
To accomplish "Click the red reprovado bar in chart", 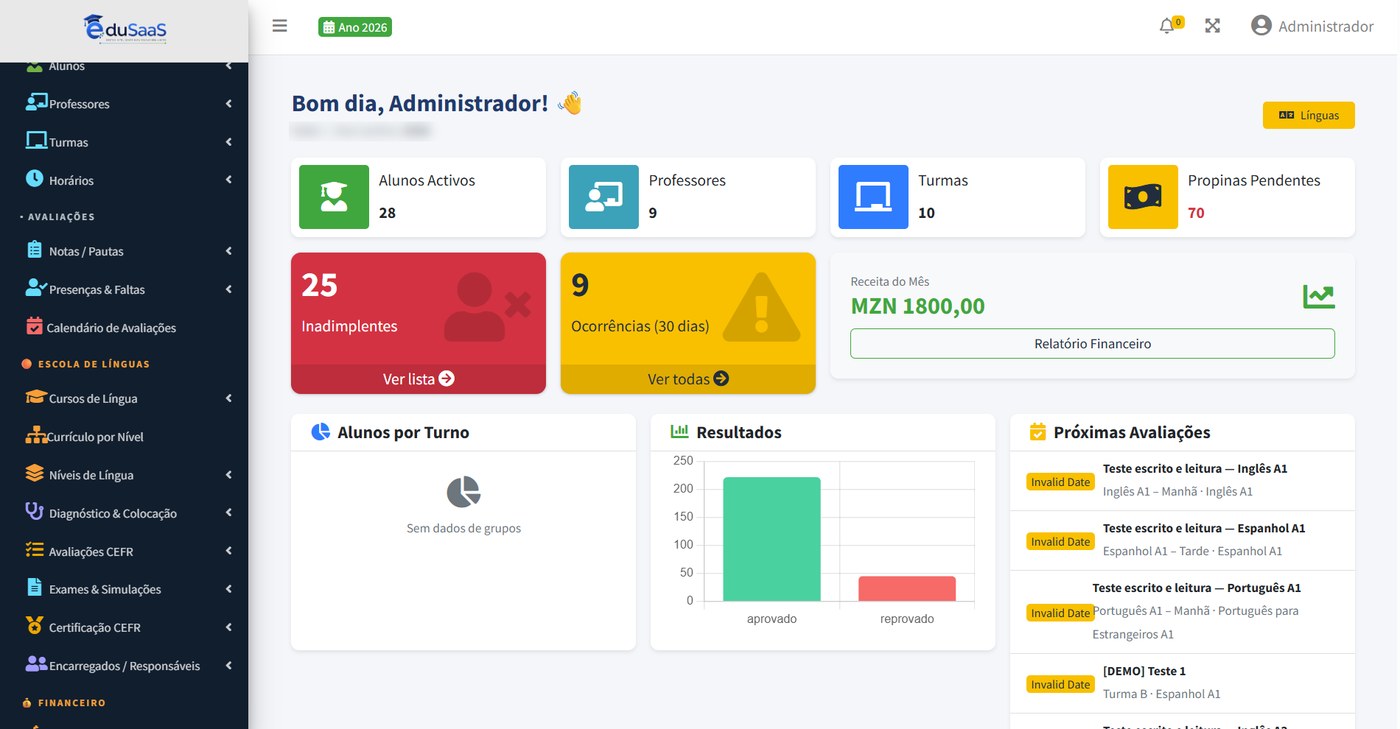I will coord(907,588).
